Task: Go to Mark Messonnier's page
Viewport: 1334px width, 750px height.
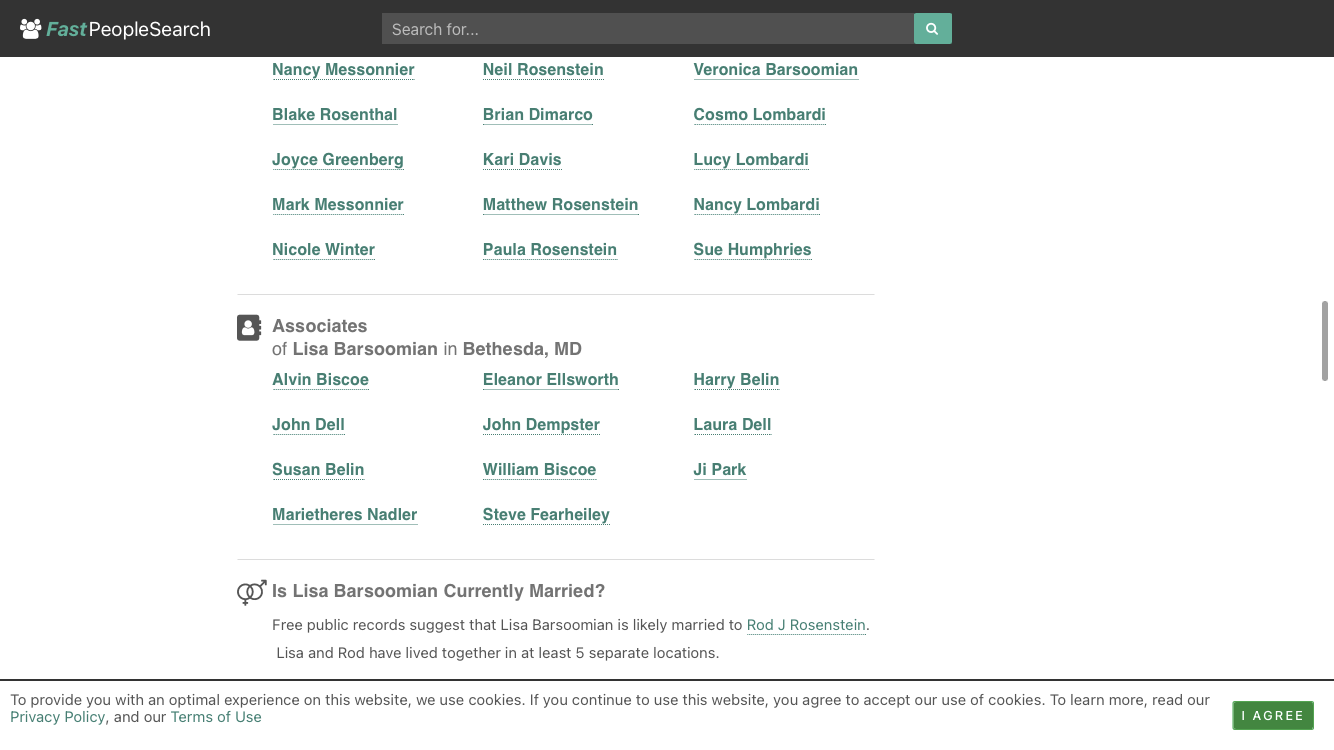Action: pyautogui.click(x=338, y=204)
